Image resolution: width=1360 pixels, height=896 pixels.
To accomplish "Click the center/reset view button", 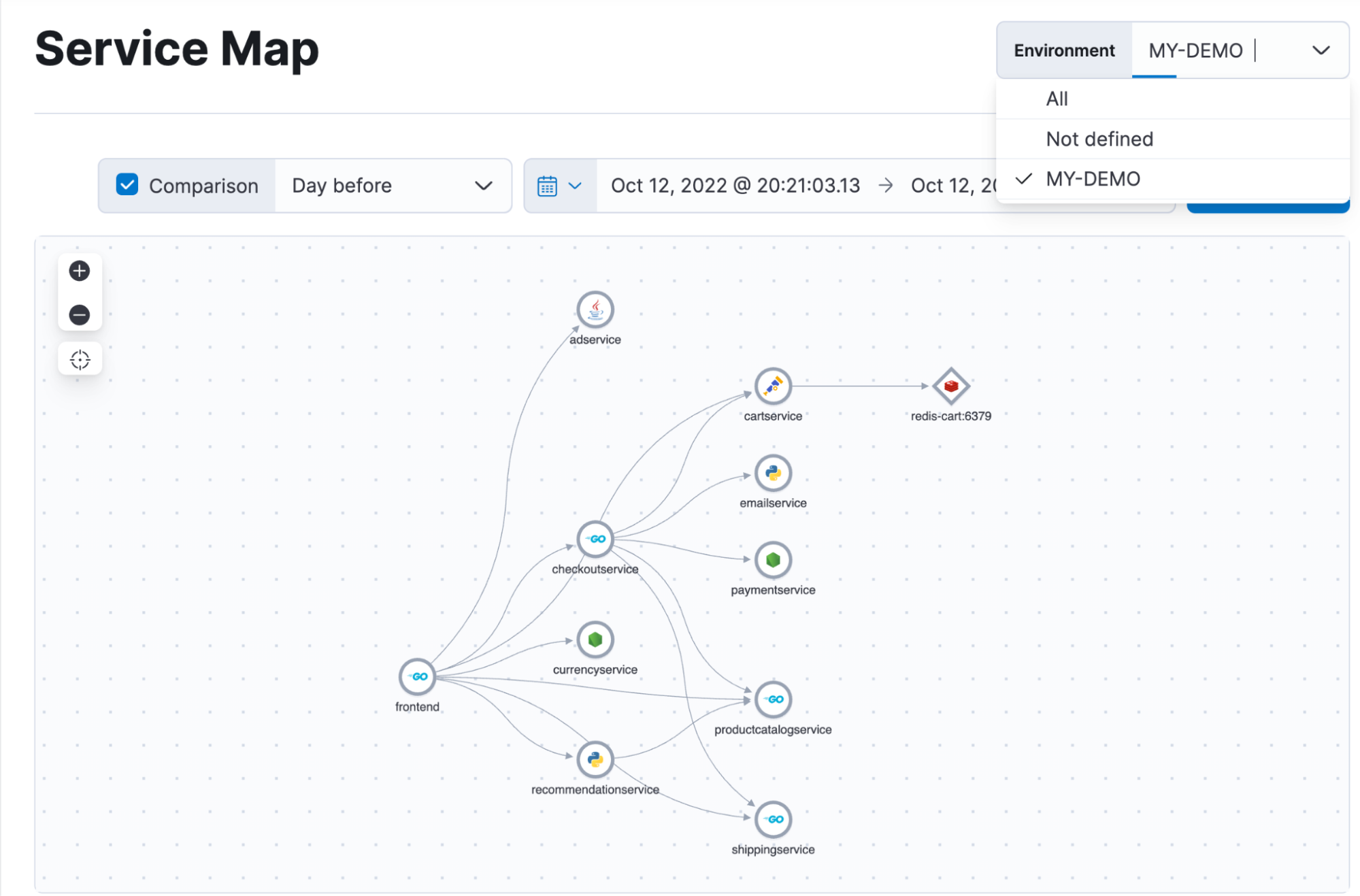I will coord(78,359).
